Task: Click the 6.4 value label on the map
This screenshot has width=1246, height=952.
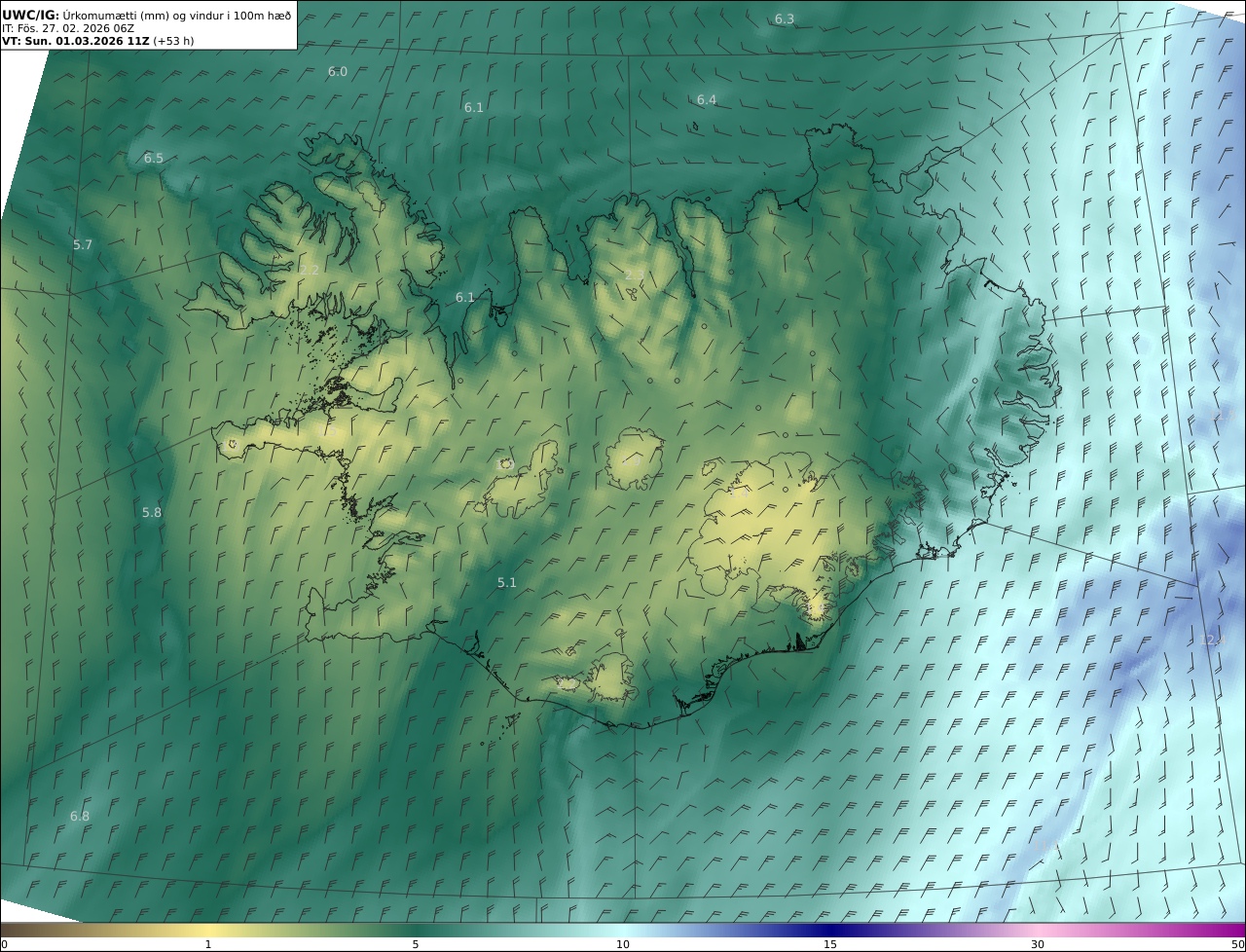Action: [x=707, y=100]
